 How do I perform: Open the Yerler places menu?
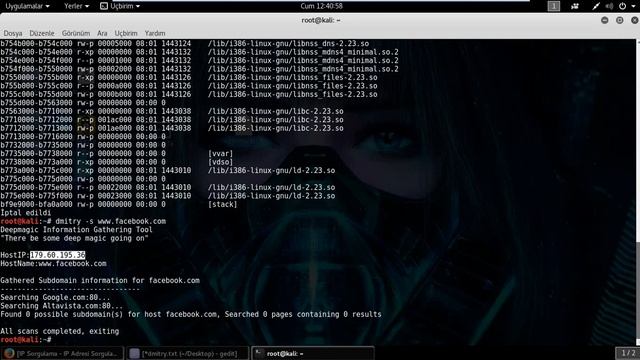[x=76, y=6]
